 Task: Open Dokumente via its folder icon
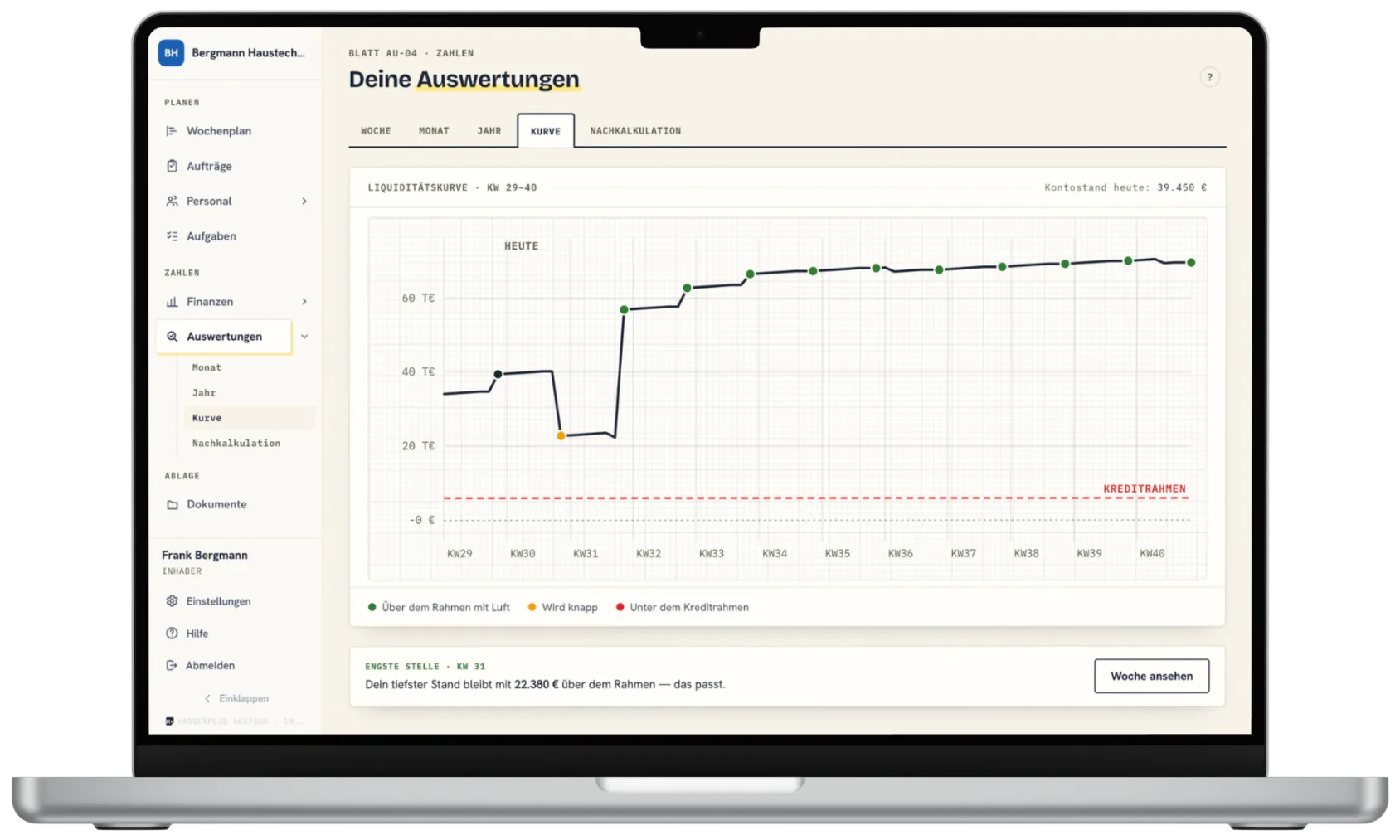pos(173,504)
